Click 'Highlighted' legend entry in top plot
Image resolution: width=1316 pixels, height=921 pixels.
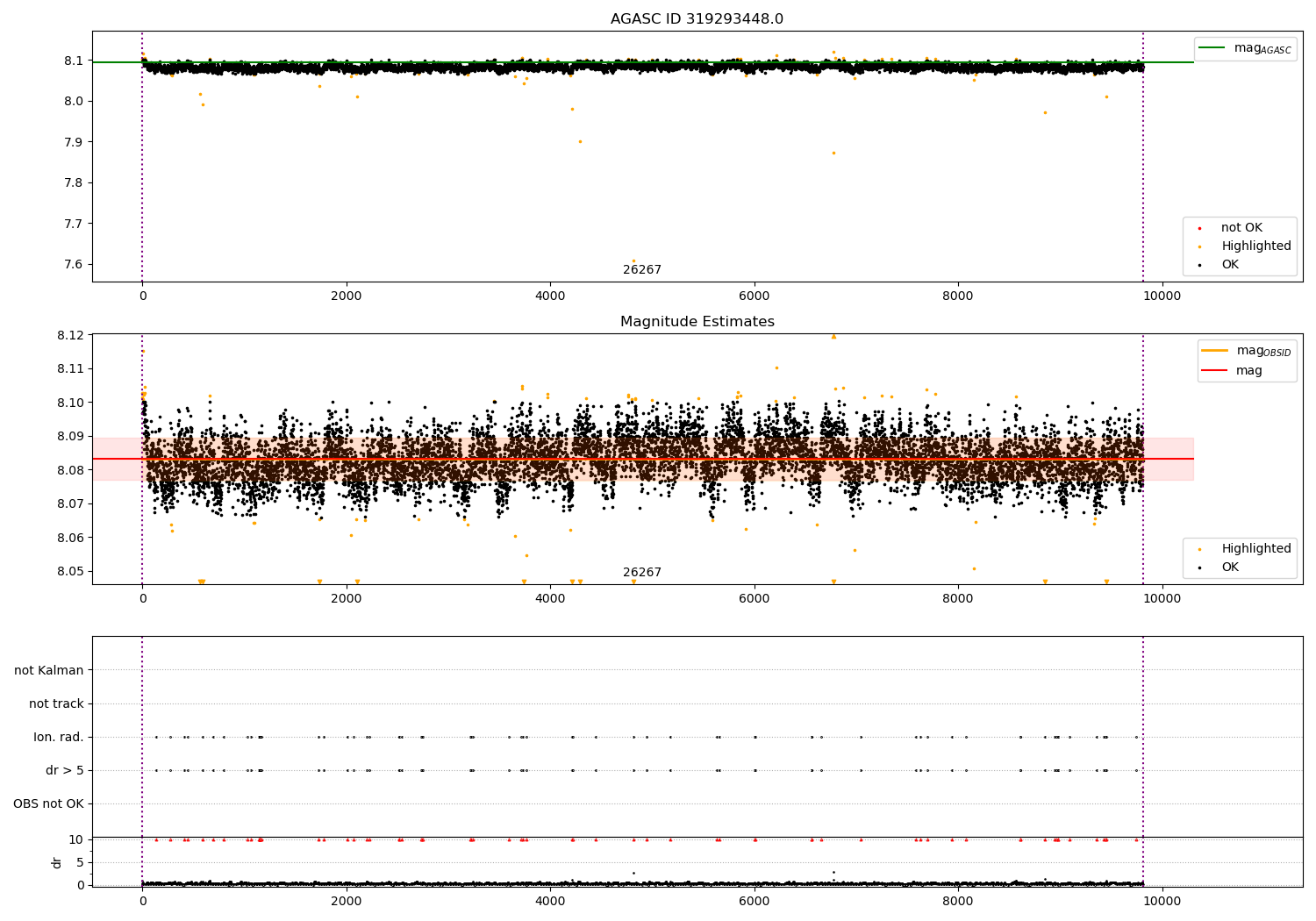(x=1256, y=246)
